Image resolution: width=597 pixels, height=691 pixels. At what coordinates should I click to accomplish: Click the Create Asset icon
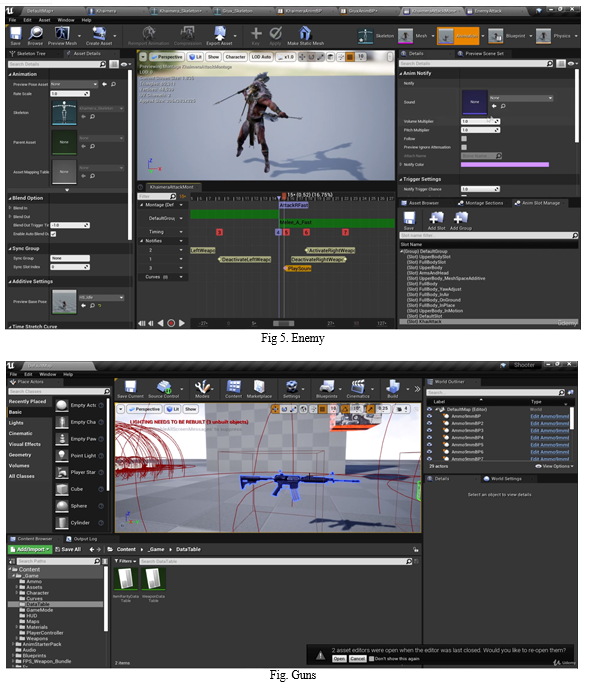(x=99, y=34)
